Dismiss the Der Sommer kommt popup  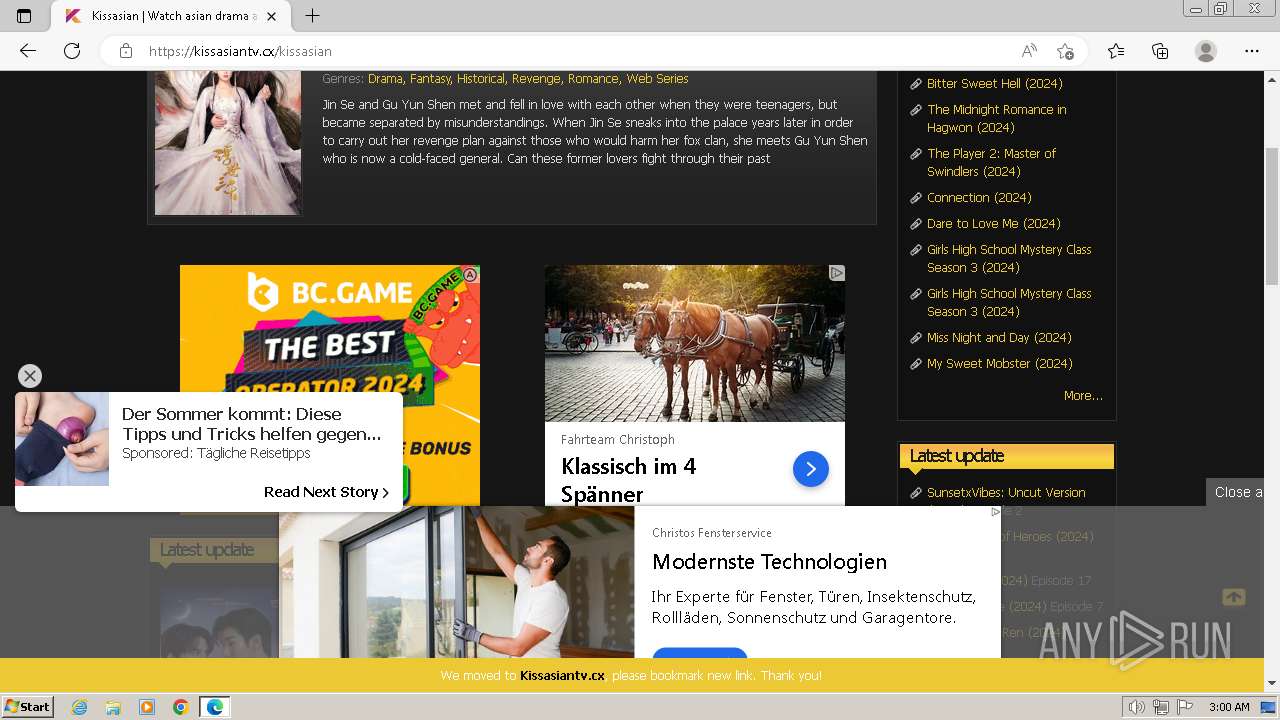click(30, 376)
